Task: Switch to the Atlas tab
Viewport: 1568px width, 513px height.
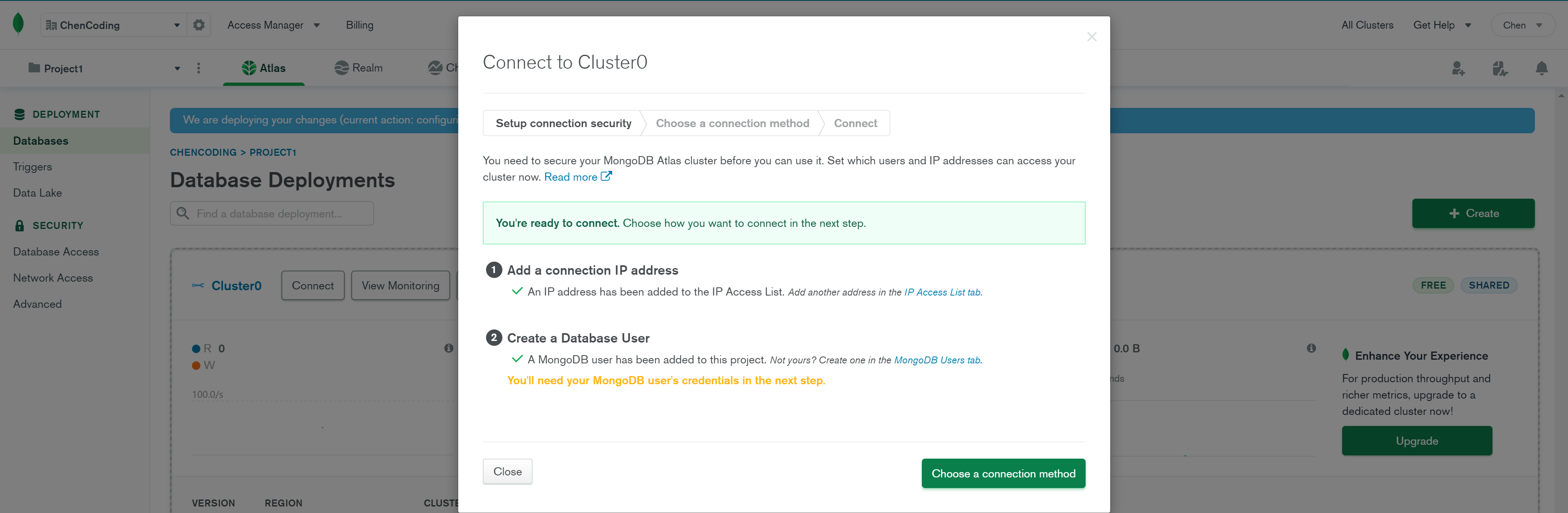Action: 263,68
